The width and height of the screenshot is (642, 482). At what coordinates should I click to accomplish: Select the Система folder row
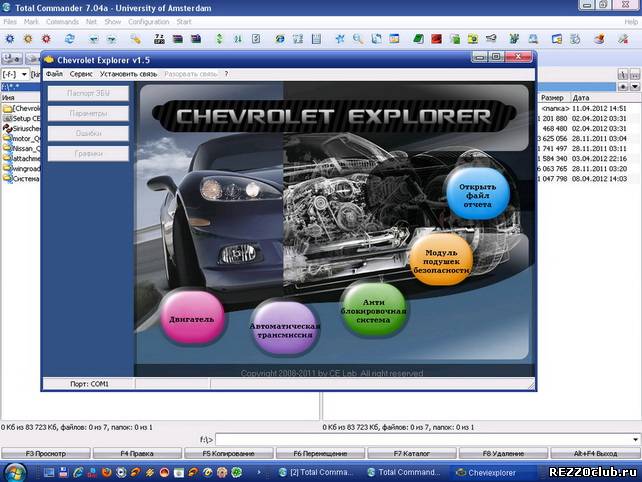tap(21, 179)
